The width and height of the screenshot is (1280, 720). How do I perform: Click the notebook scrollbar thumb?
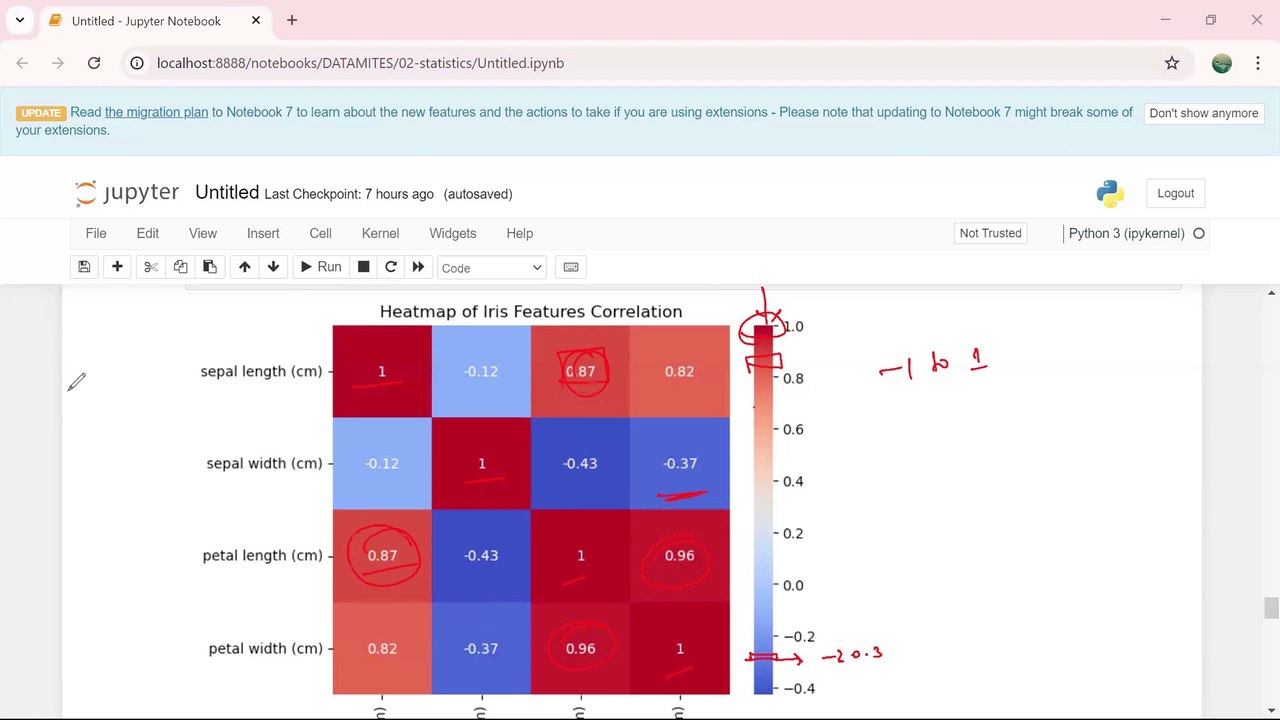(1271, 609)
